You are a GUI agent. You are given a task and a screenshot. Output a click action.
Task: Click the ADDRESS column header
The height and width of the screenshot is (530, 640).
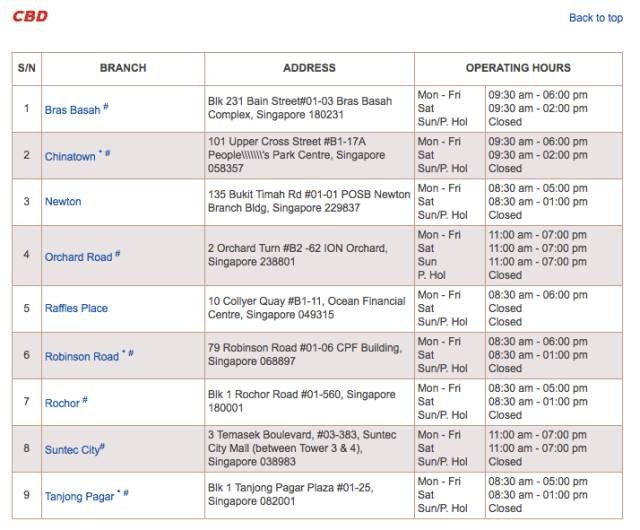(x=309, y=68)
